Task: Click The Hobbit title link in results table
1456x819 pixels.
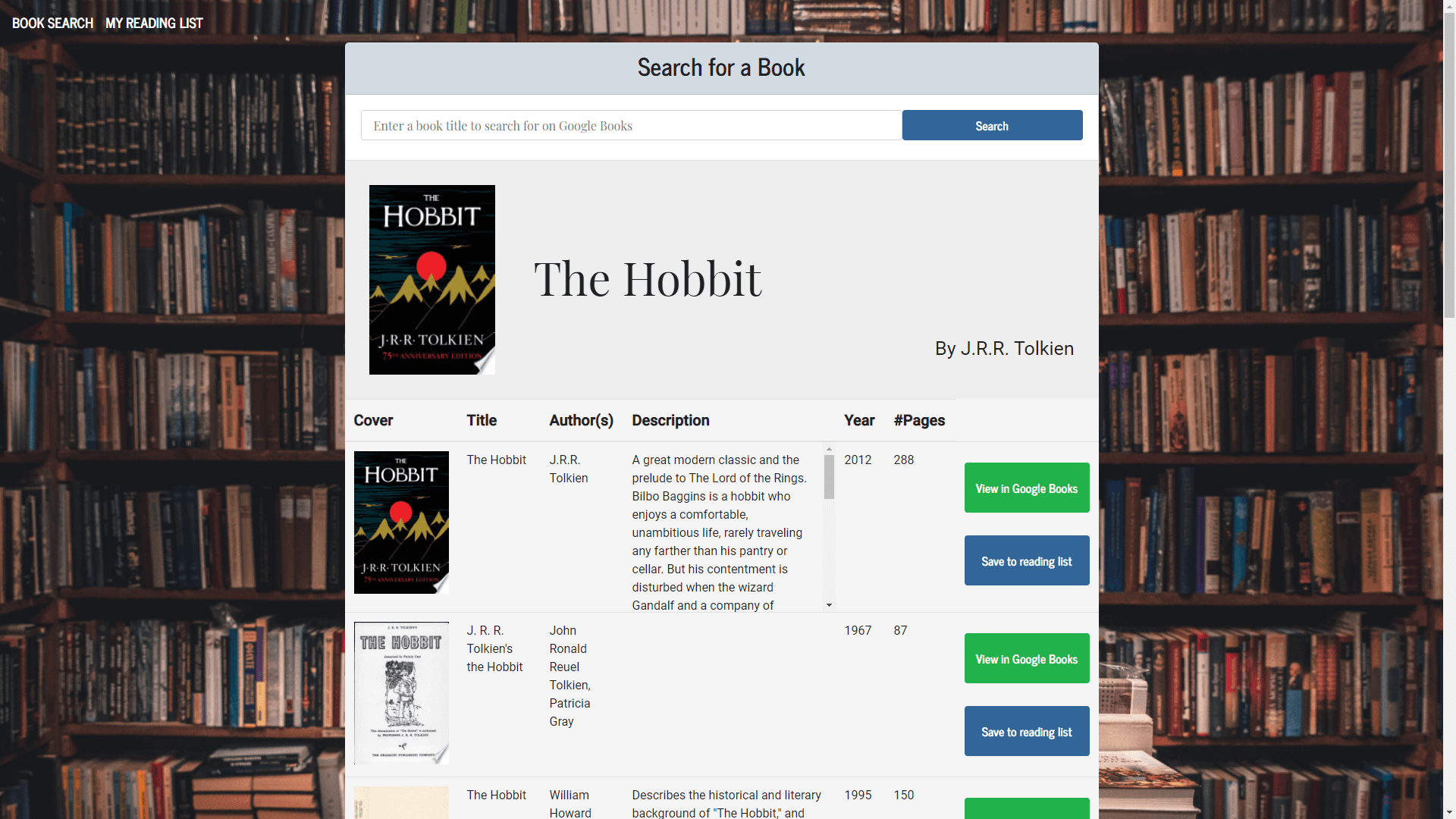Action: tap(496, 460)
